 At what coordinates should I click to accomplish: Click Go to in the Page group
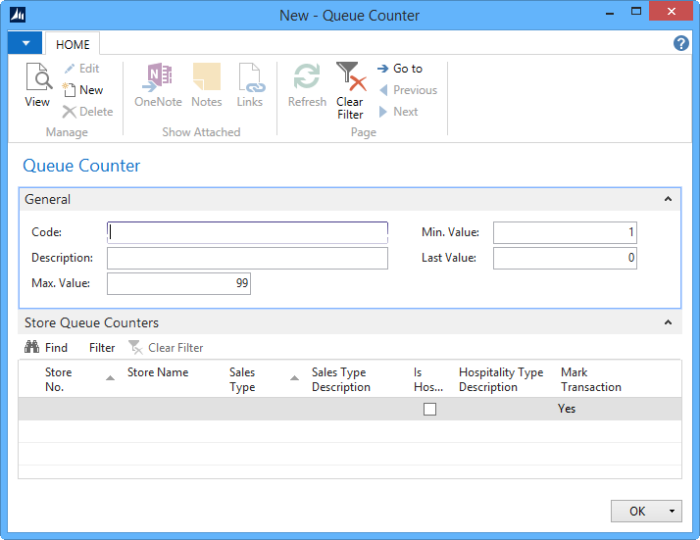click(x=400, y=69)
